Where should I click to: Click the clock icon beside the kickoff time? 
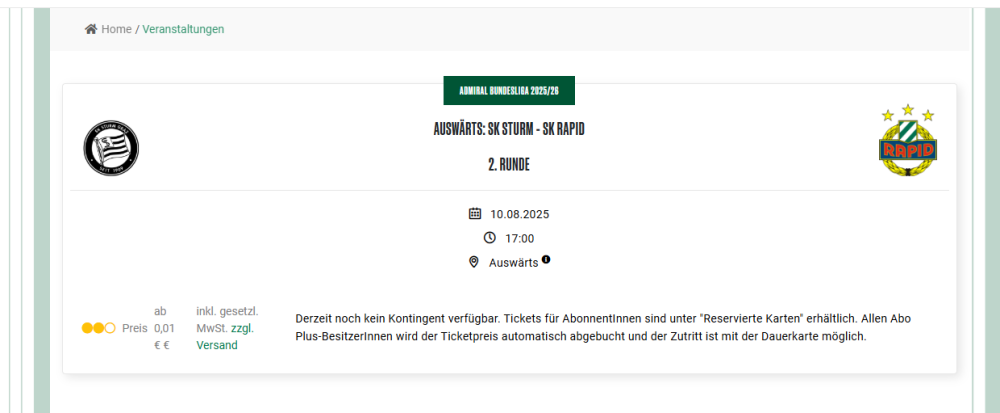tap(489, 238)
